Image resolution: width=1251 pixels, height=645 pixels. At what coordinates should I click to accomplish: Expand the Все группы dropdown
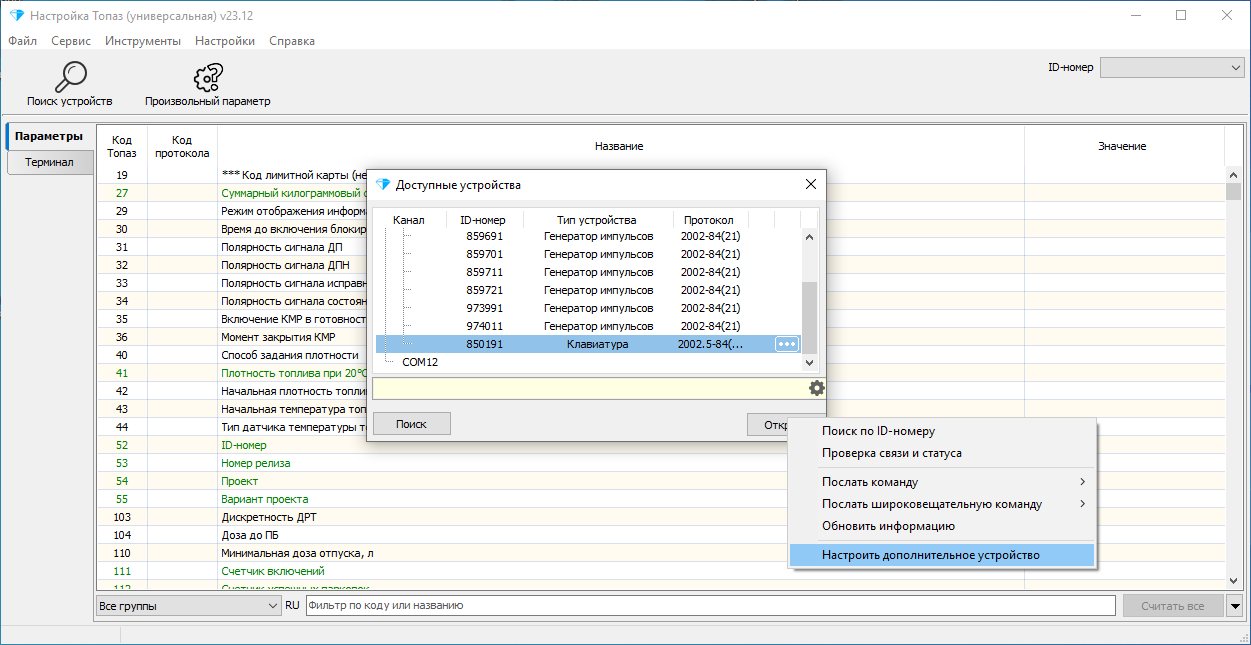(x=189, y=605)
